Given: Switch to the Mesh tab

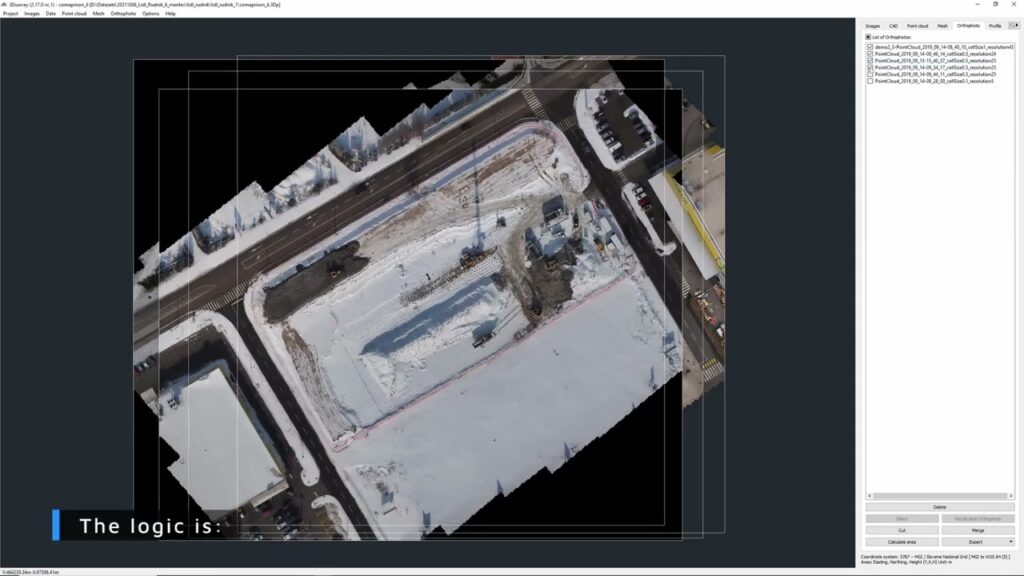Looking at the screenshot, I should click(942, 26).
